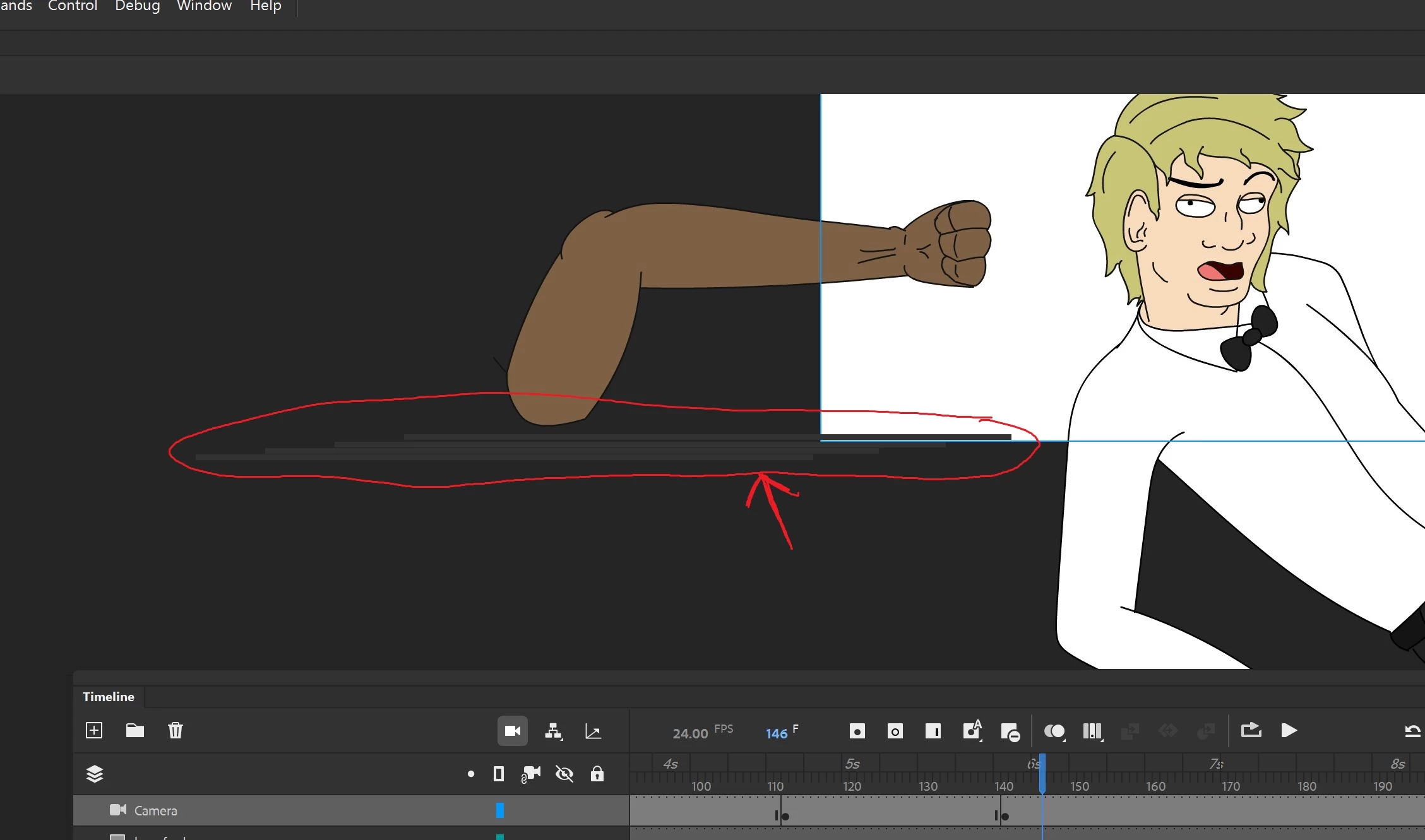The height and width of the screenshot is (840, 1425).
Task: Lock all layers with padlock icon
Action: click(597, 774)
